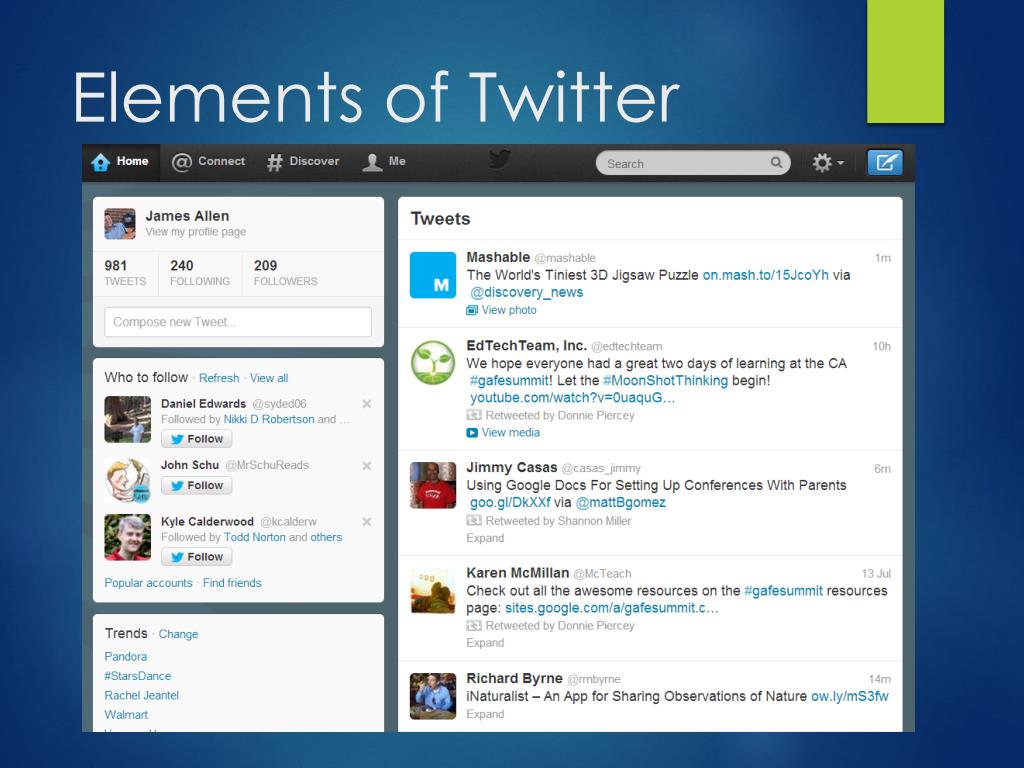Open Daniel Edwards avatar

pos(127,419)
